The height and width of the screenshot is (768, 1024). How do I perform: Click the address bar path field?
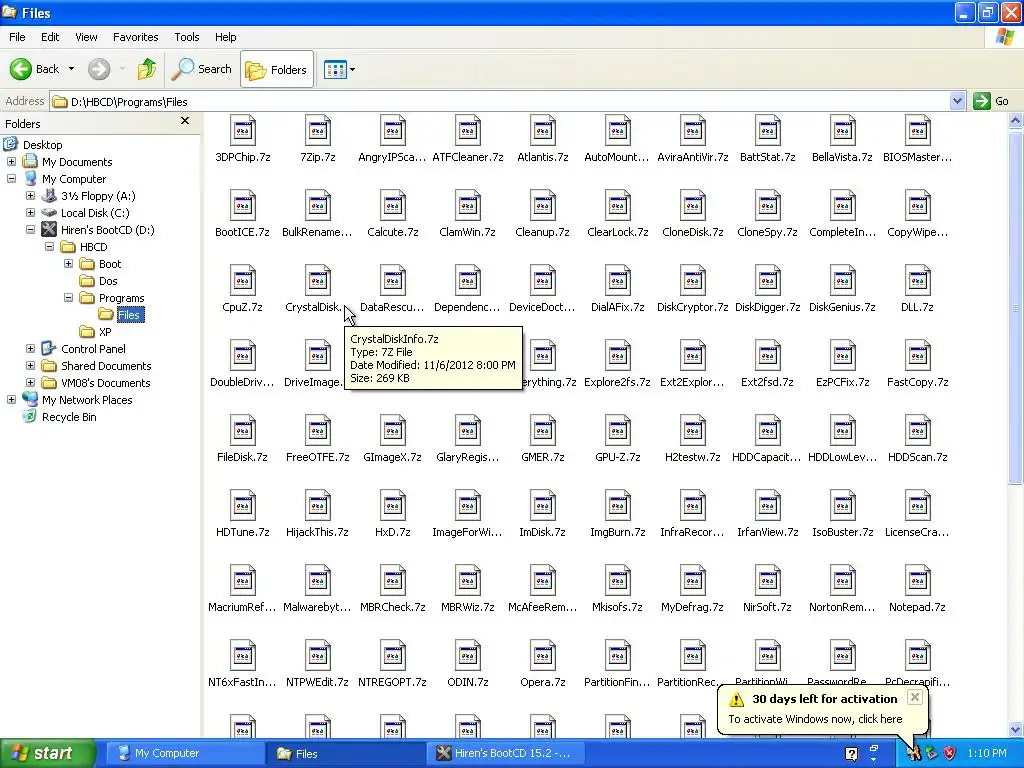point(500,101)
